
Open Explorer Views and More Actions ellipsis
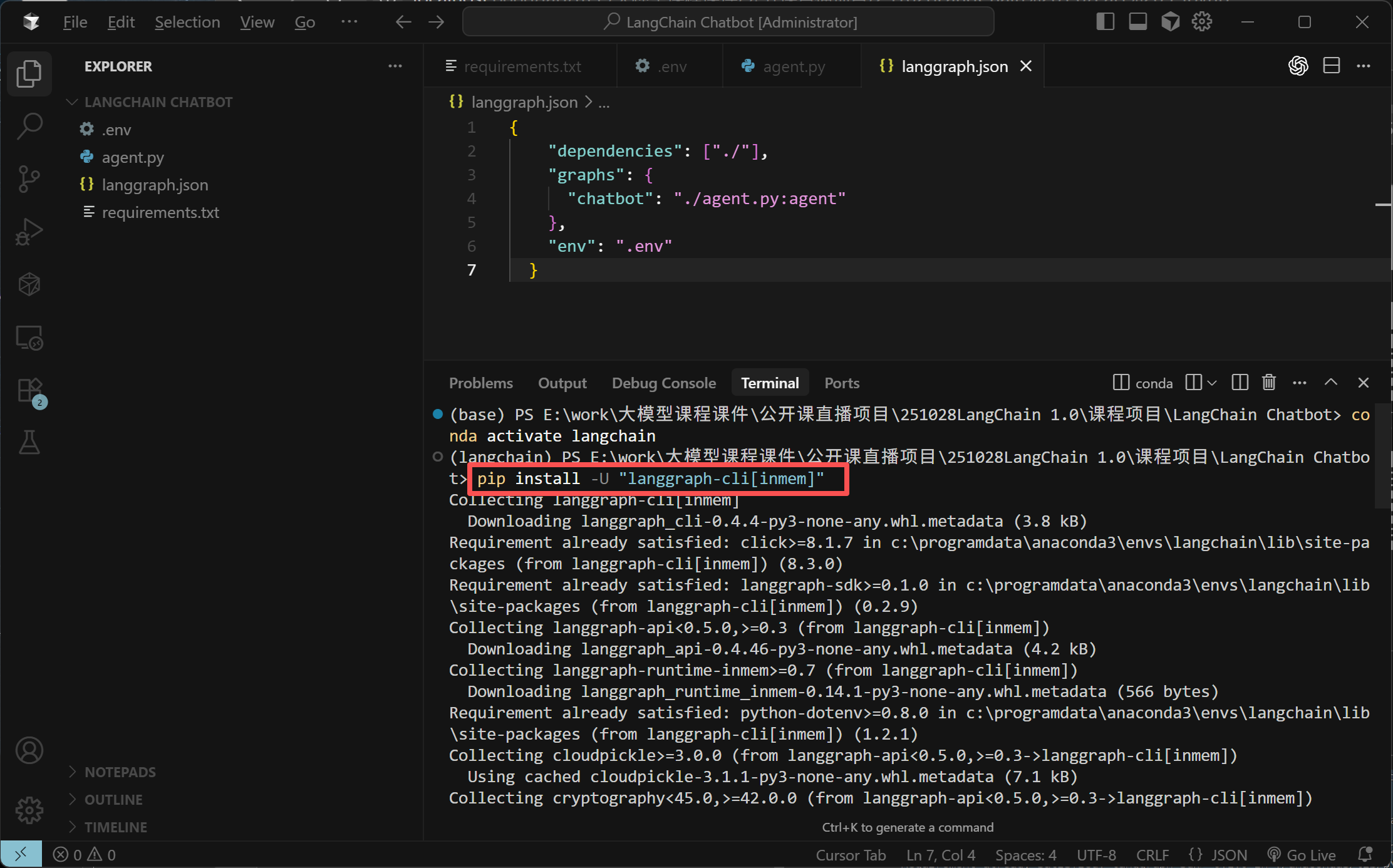[x=395, y=66]
